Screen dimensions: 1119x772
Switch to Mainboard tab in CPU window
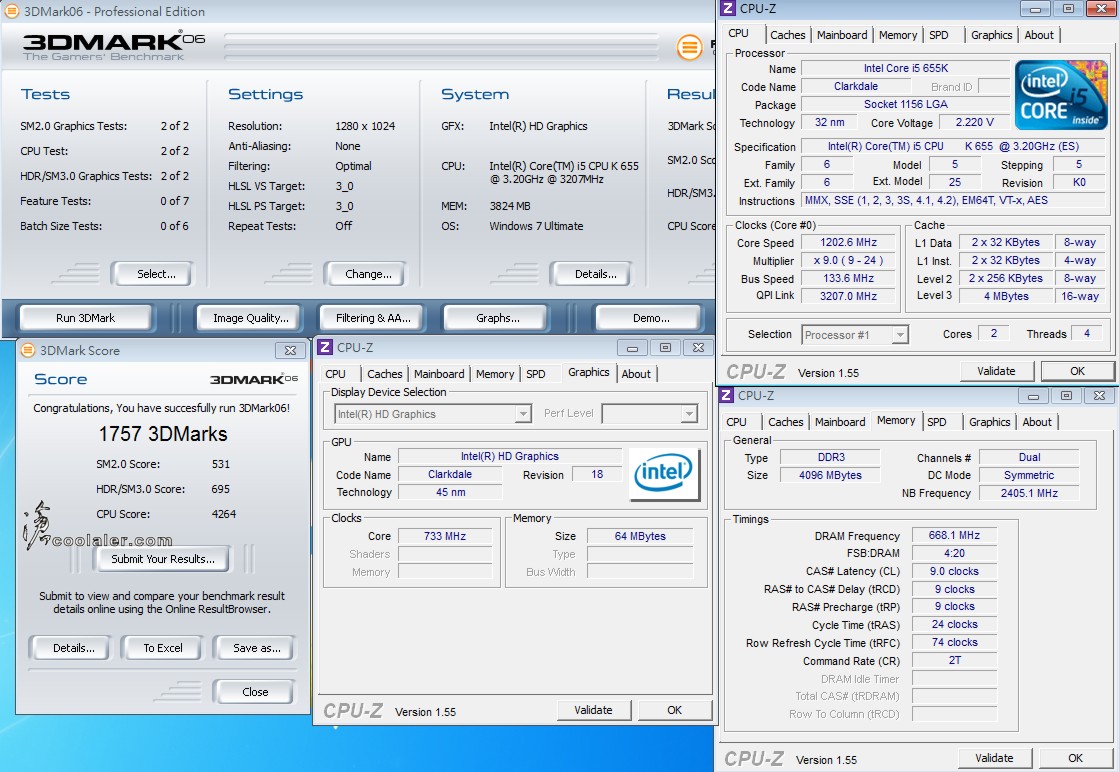pos(842,35)
